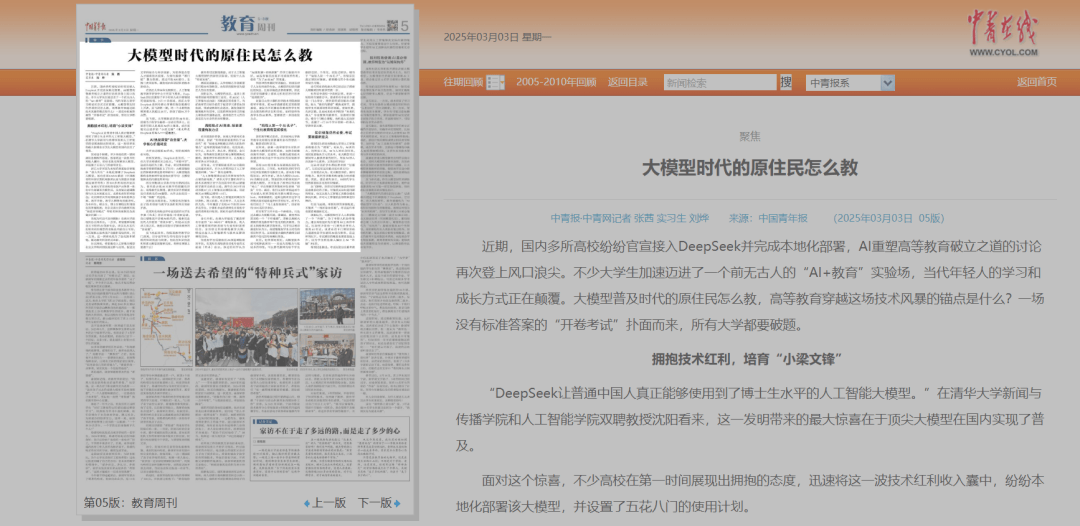Click the diamond arrow after 下一版

(397, 503)
